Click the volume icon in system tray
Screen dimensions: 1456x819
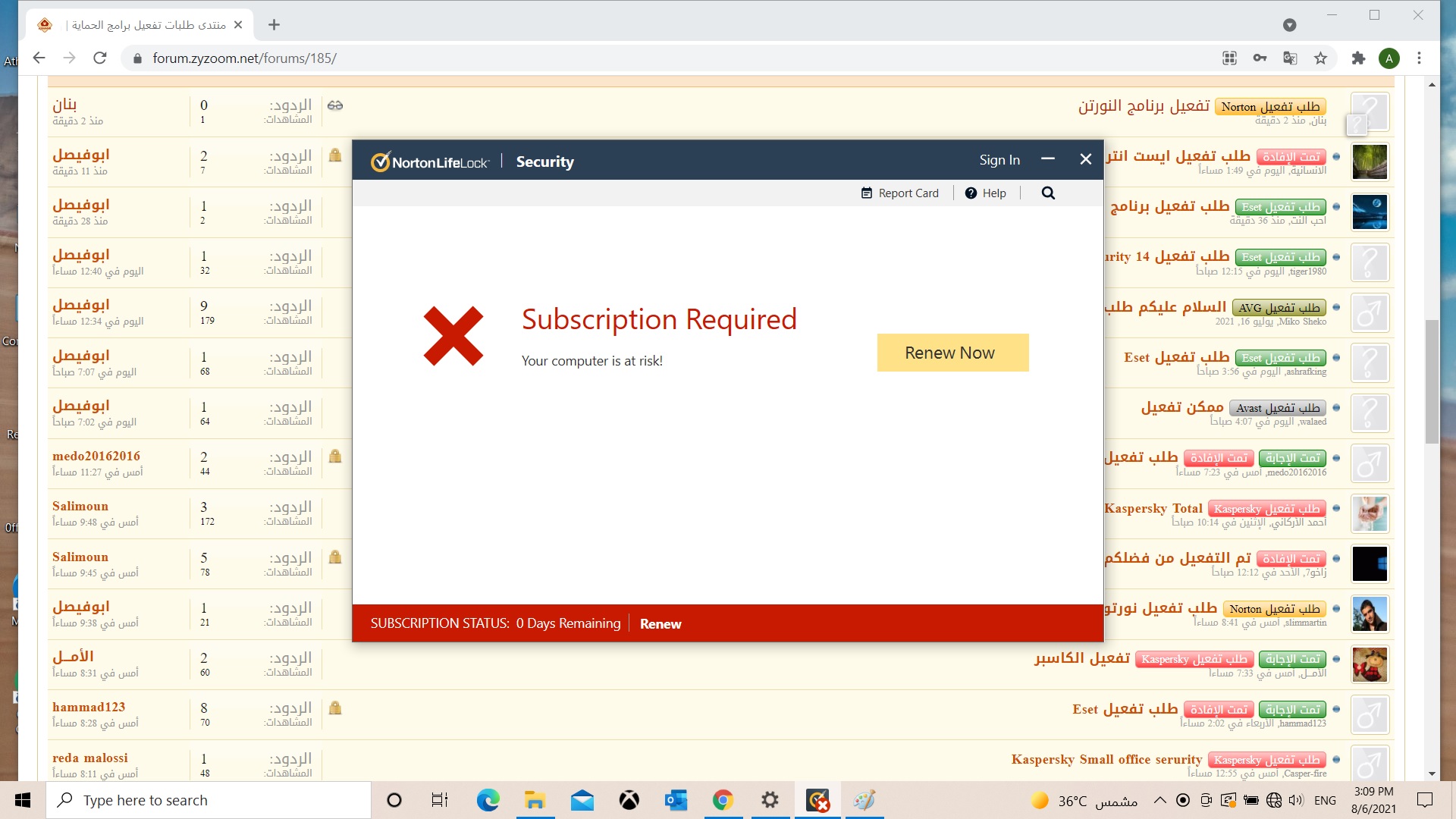point(1296,800)
